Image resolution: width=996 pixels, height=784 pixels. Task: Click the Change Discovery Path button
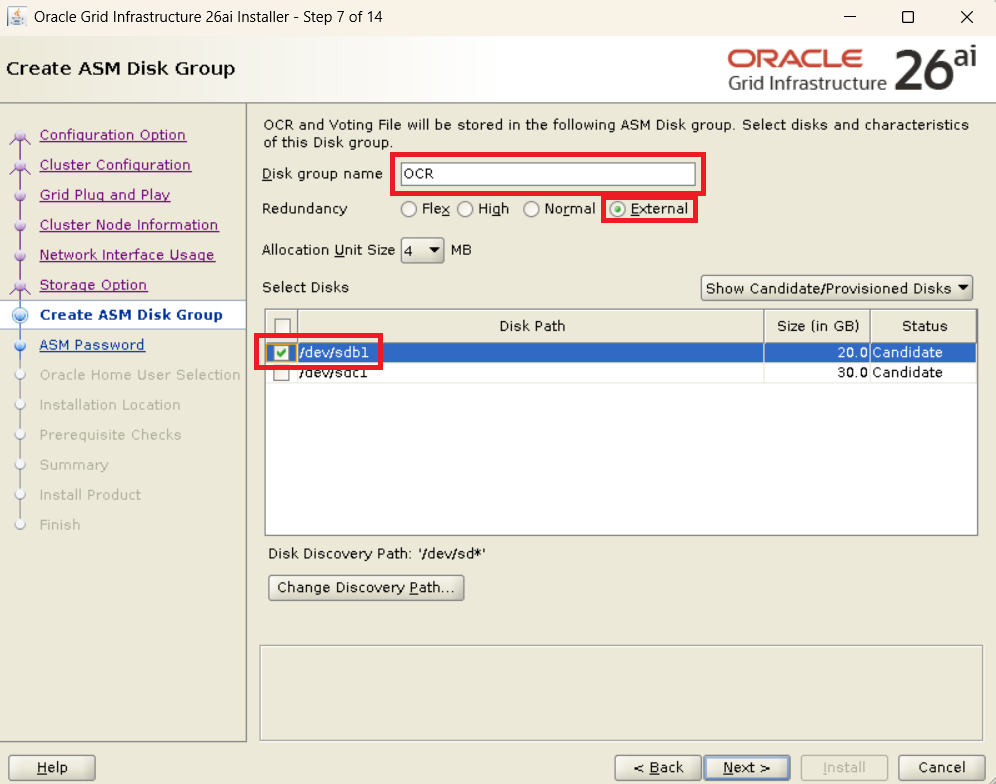pyautogui.click(x=366, y=587)
